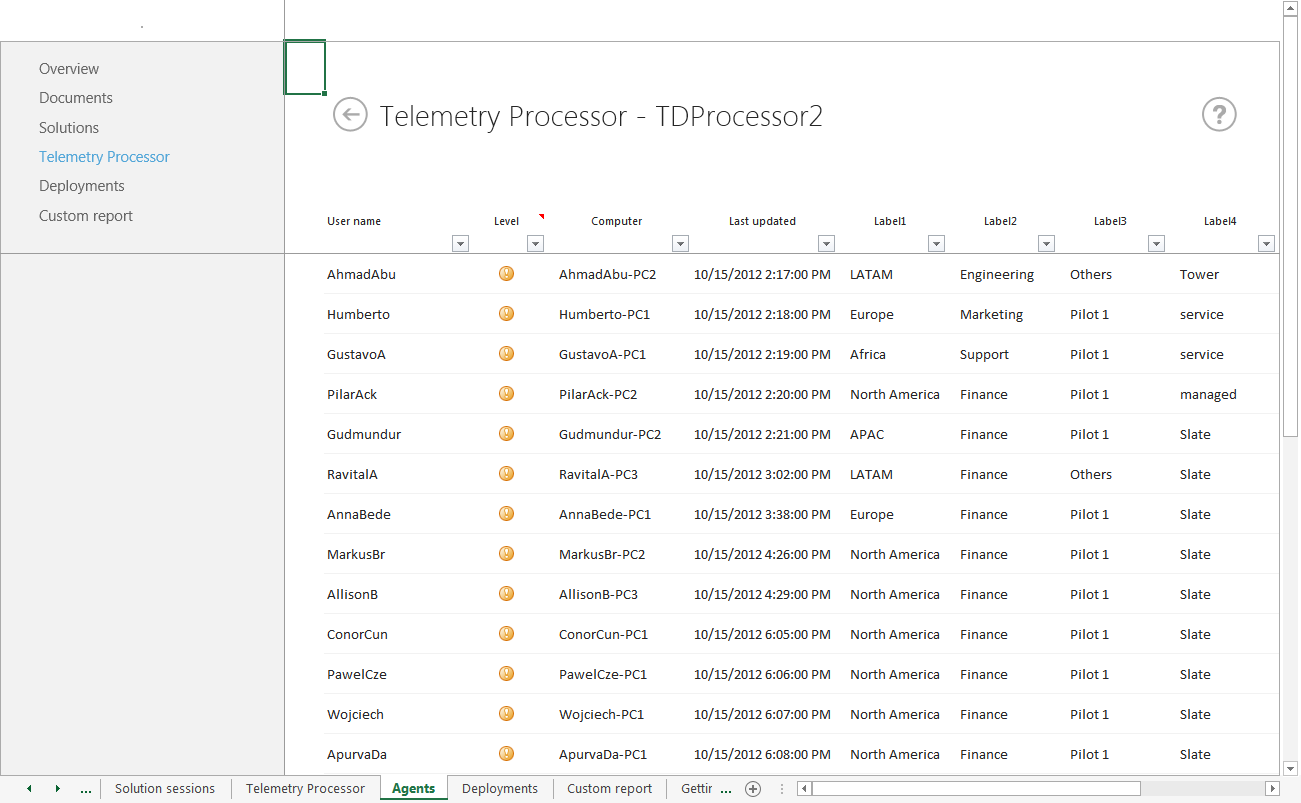Switch to the Deployments sheet tab
1301x803 pixels.
click(x=500, y=788)
